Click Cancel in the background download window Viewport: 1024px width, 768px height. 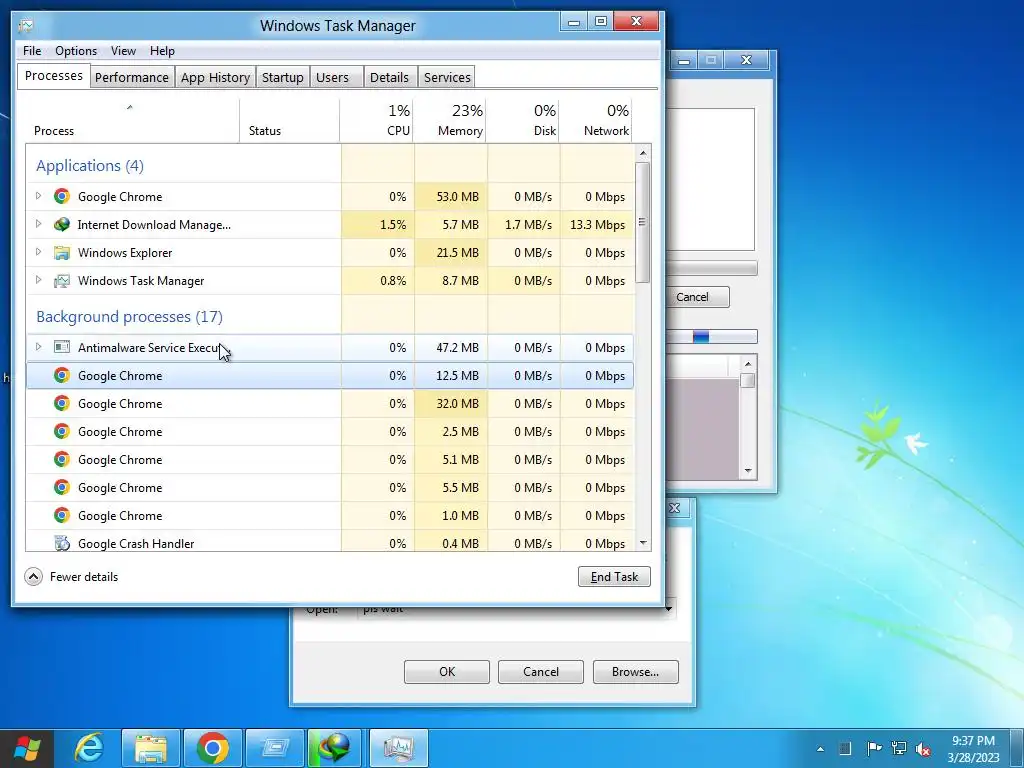(x=696, y=297)
